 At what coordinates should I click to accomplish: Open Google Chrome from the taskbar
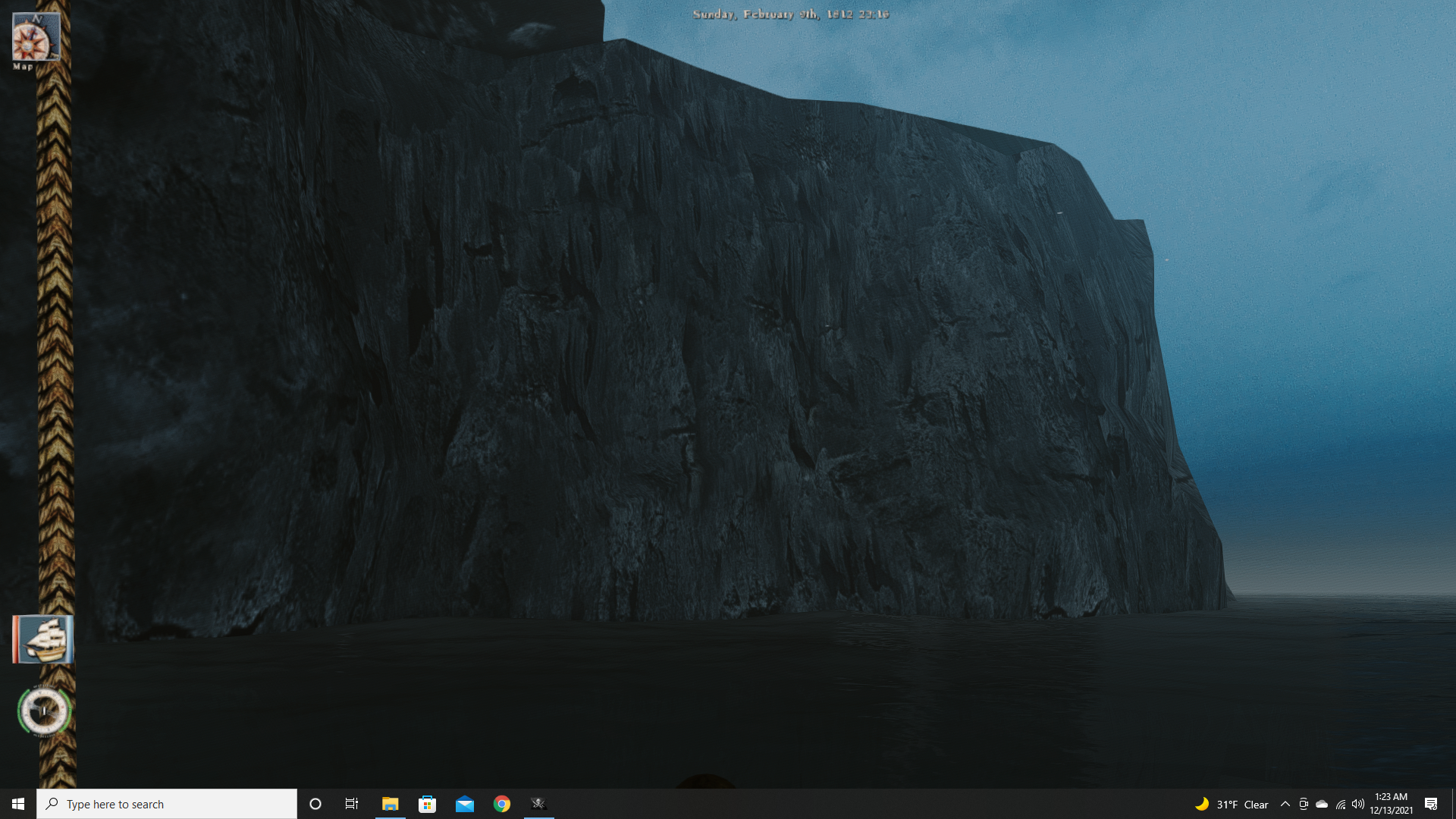(x=502, y=804)
